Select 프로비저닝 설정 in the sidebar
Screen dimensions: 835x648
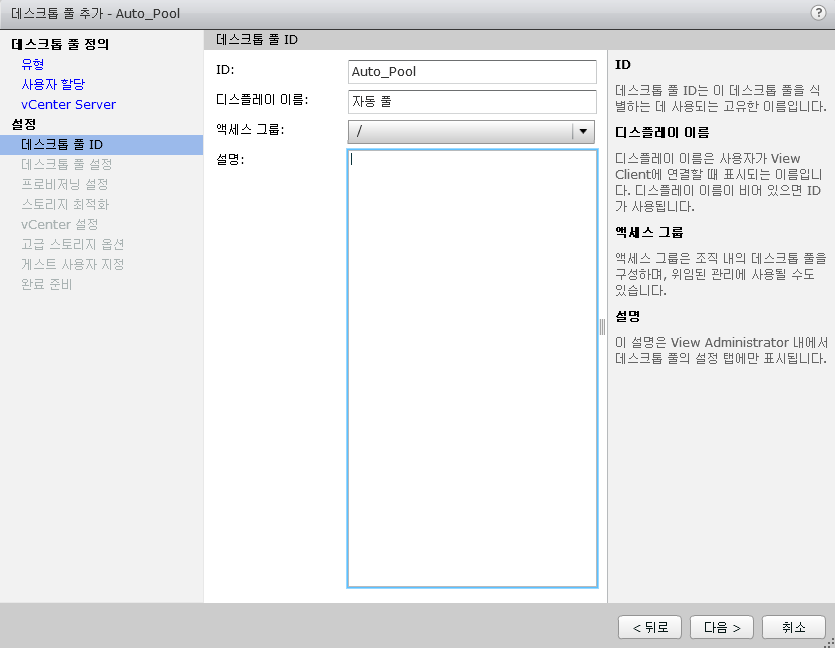(64, 184)
